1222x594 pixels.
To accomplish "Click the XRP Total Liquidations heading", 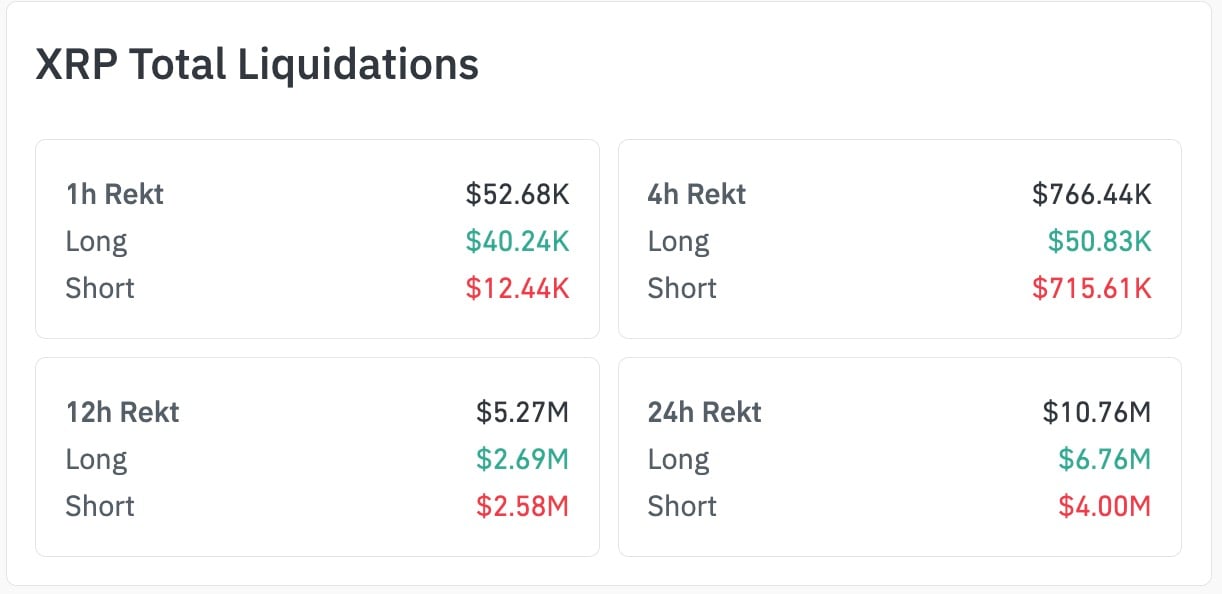I will point(257,64).
